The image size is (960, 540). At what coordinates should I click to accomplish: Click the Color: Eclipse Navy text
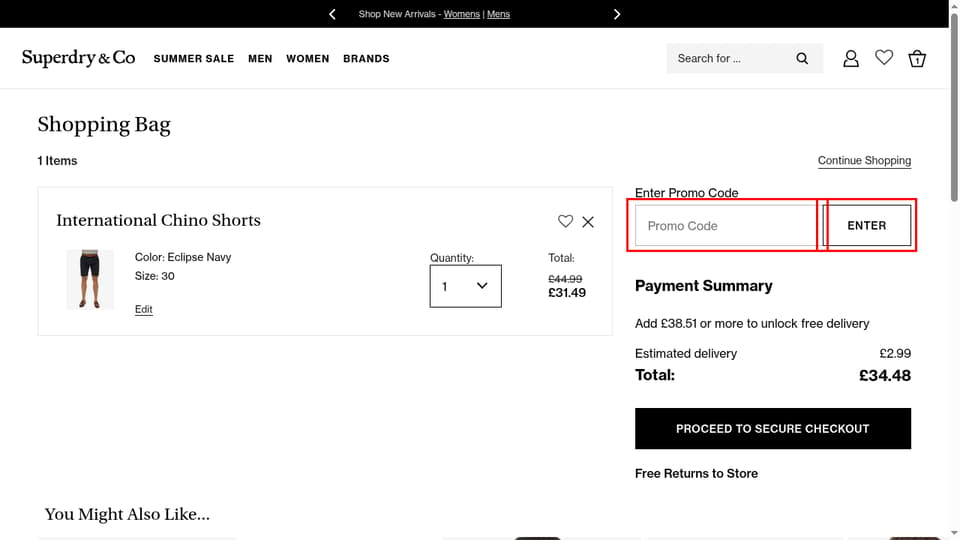tap(183, 257)
